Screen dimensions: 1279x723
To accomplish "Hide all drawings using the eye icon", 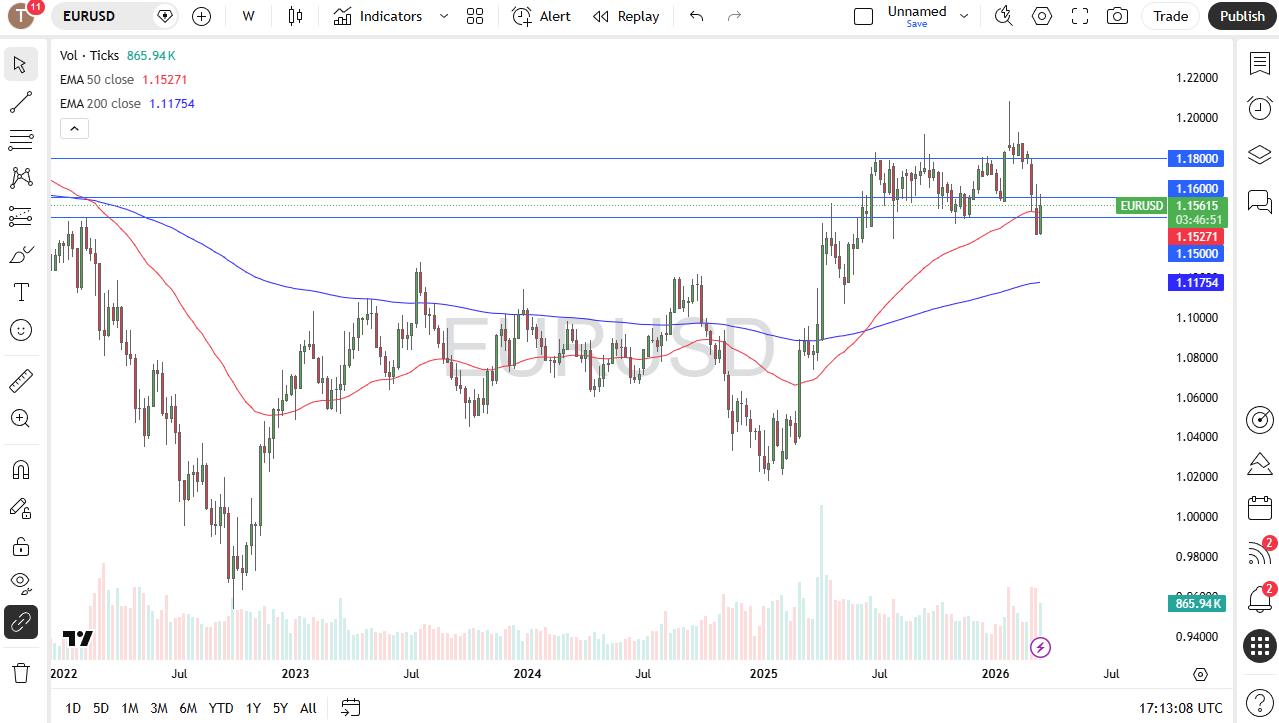I will coord(20,583).
